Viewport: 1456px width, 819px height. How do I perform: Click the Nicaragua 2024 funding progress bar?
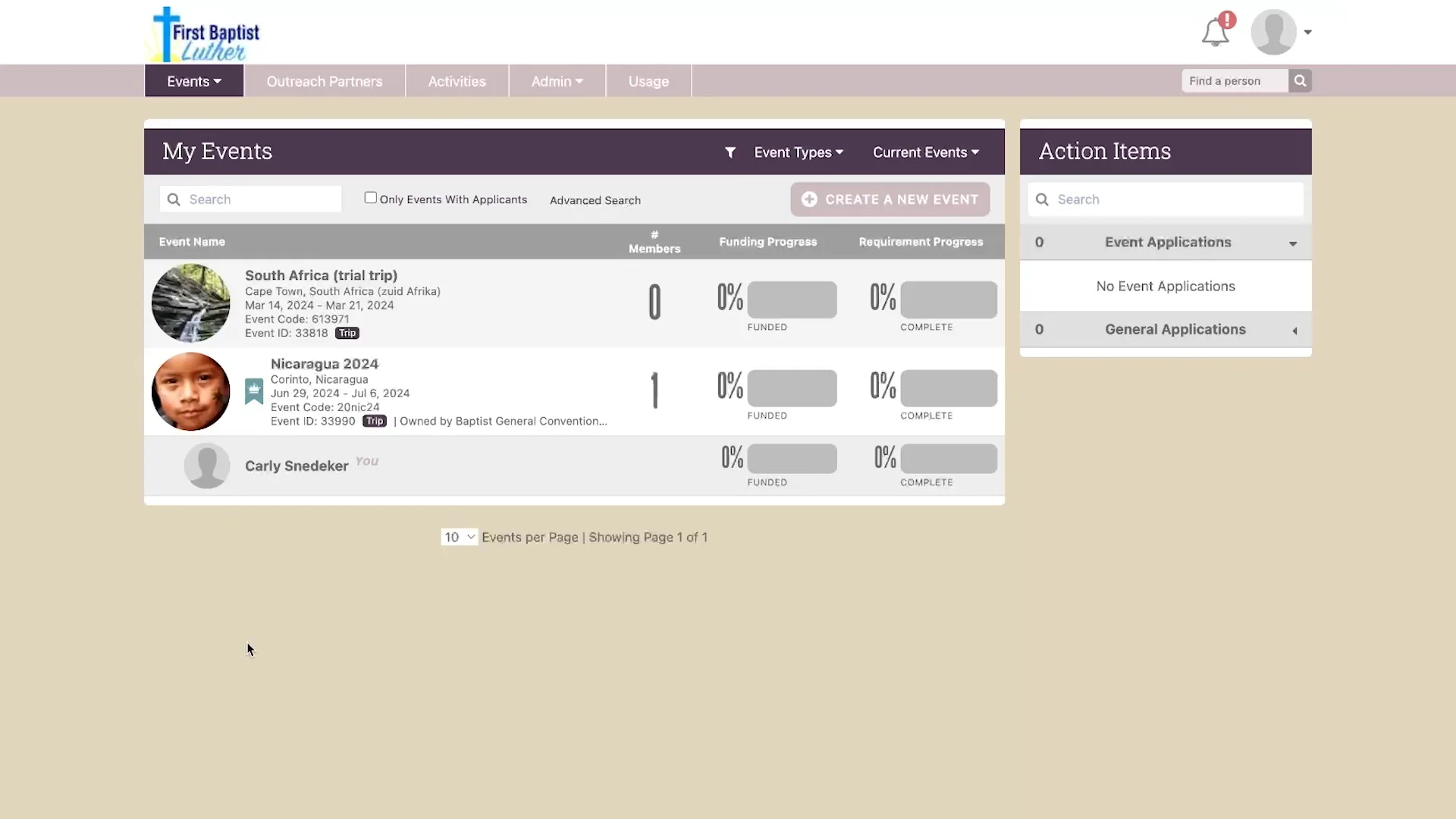791,388
